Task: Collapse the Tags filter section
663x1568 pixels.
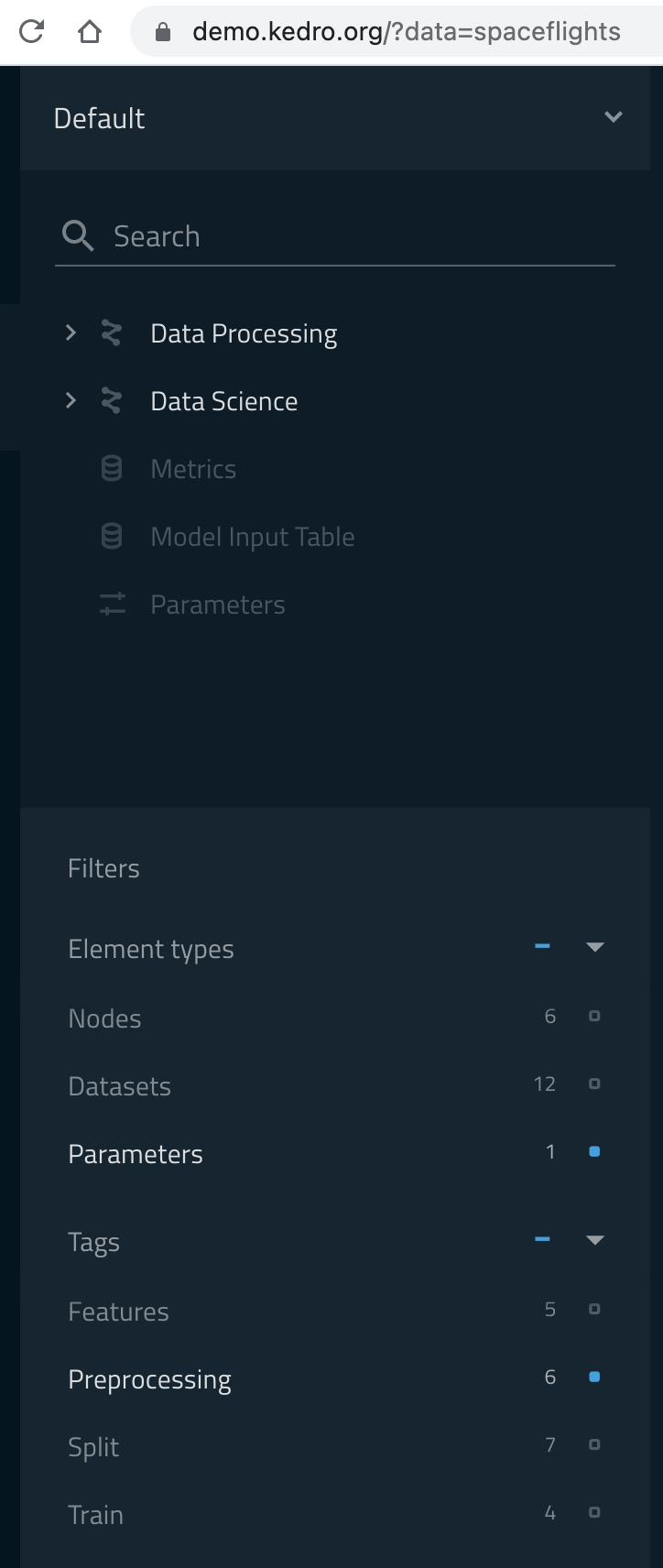Action: [x=595, y=1241]
